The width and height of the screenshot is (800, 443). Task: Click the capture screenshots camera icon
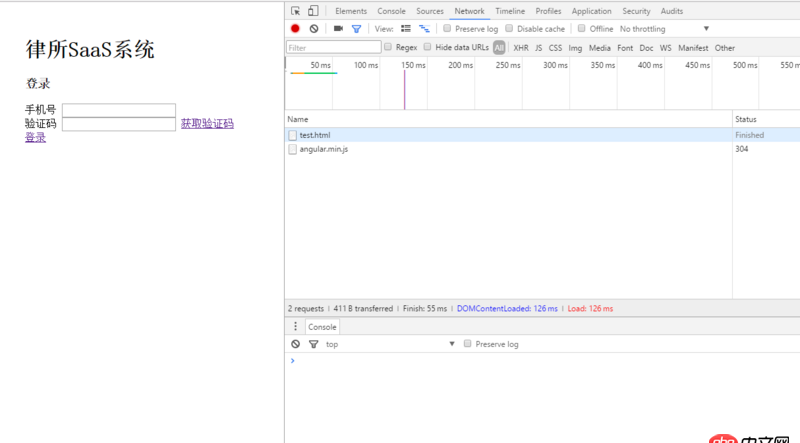click(x=338, y=29)
